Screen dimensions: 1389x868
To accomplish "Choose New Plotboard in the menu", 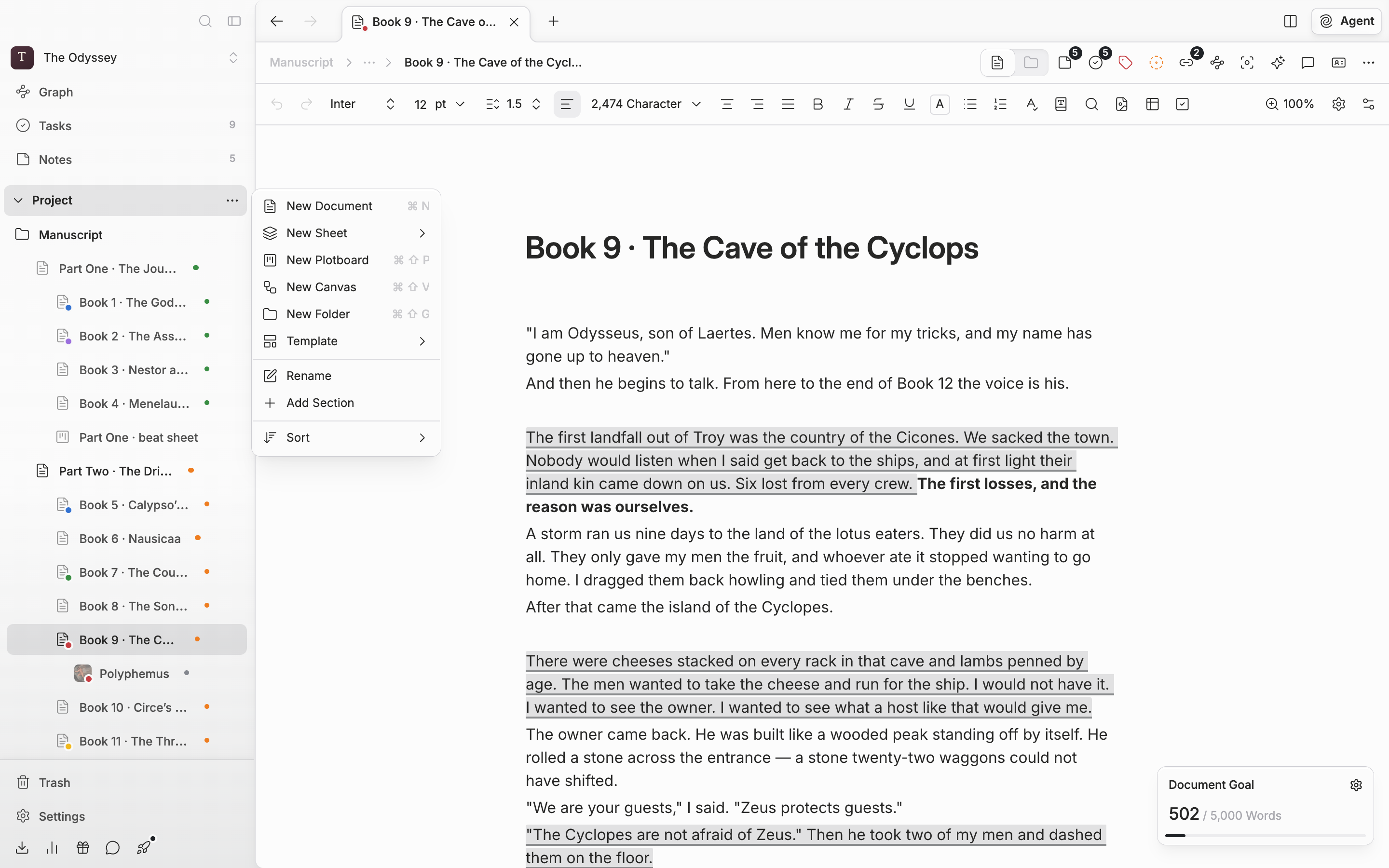I will (x=346, y=260).
